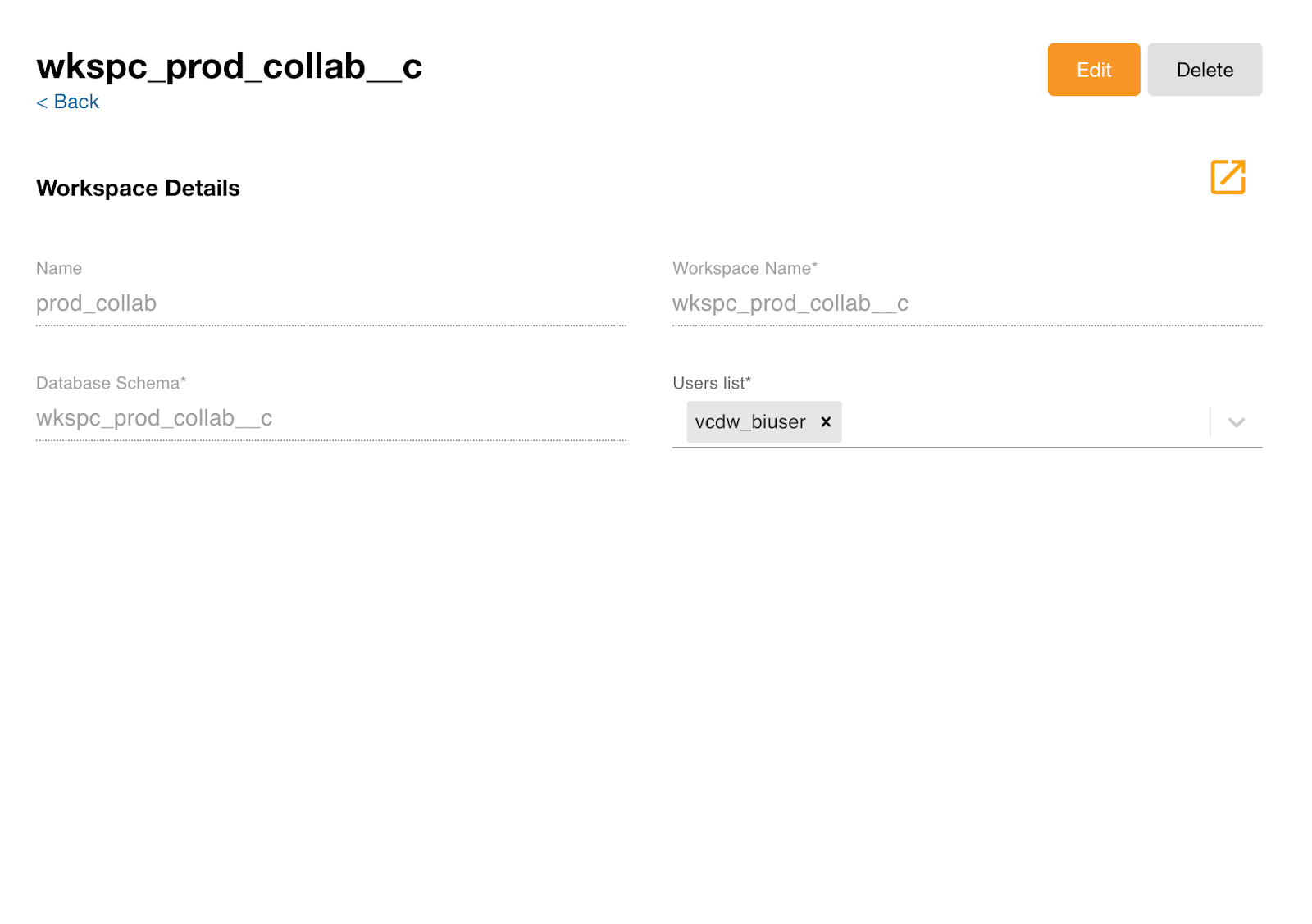Click the Database Schema* label
Image resolution: width=1312 pixels, height=924 pixels.
tap(111, 383)
